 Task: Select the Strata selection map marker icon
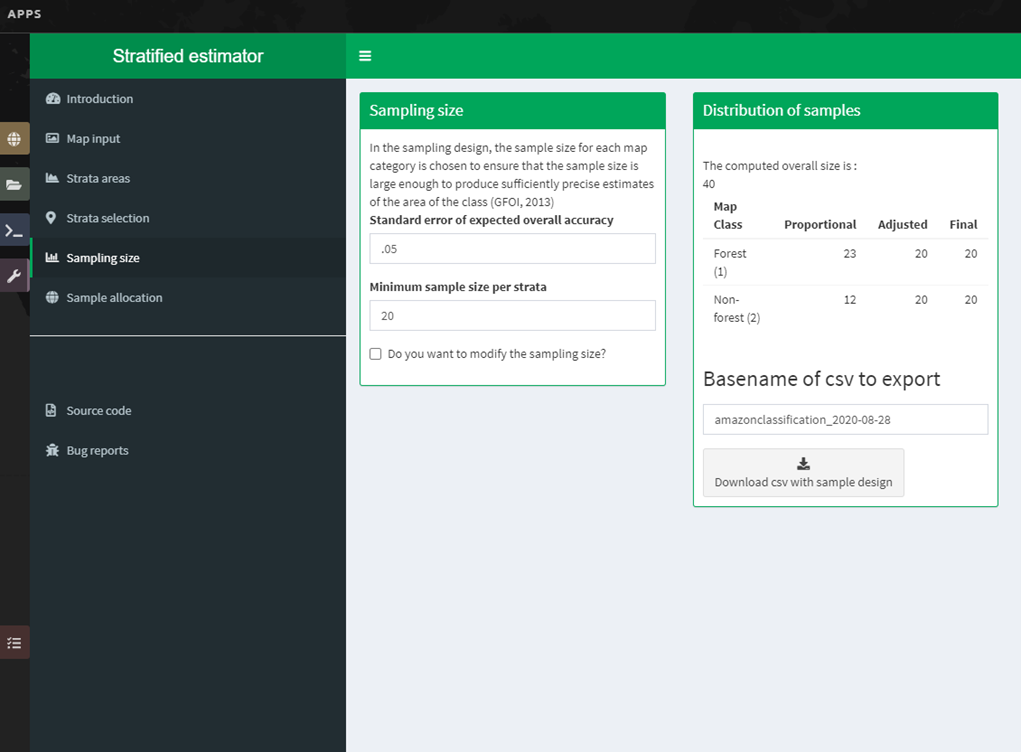(x=53, y=218)
